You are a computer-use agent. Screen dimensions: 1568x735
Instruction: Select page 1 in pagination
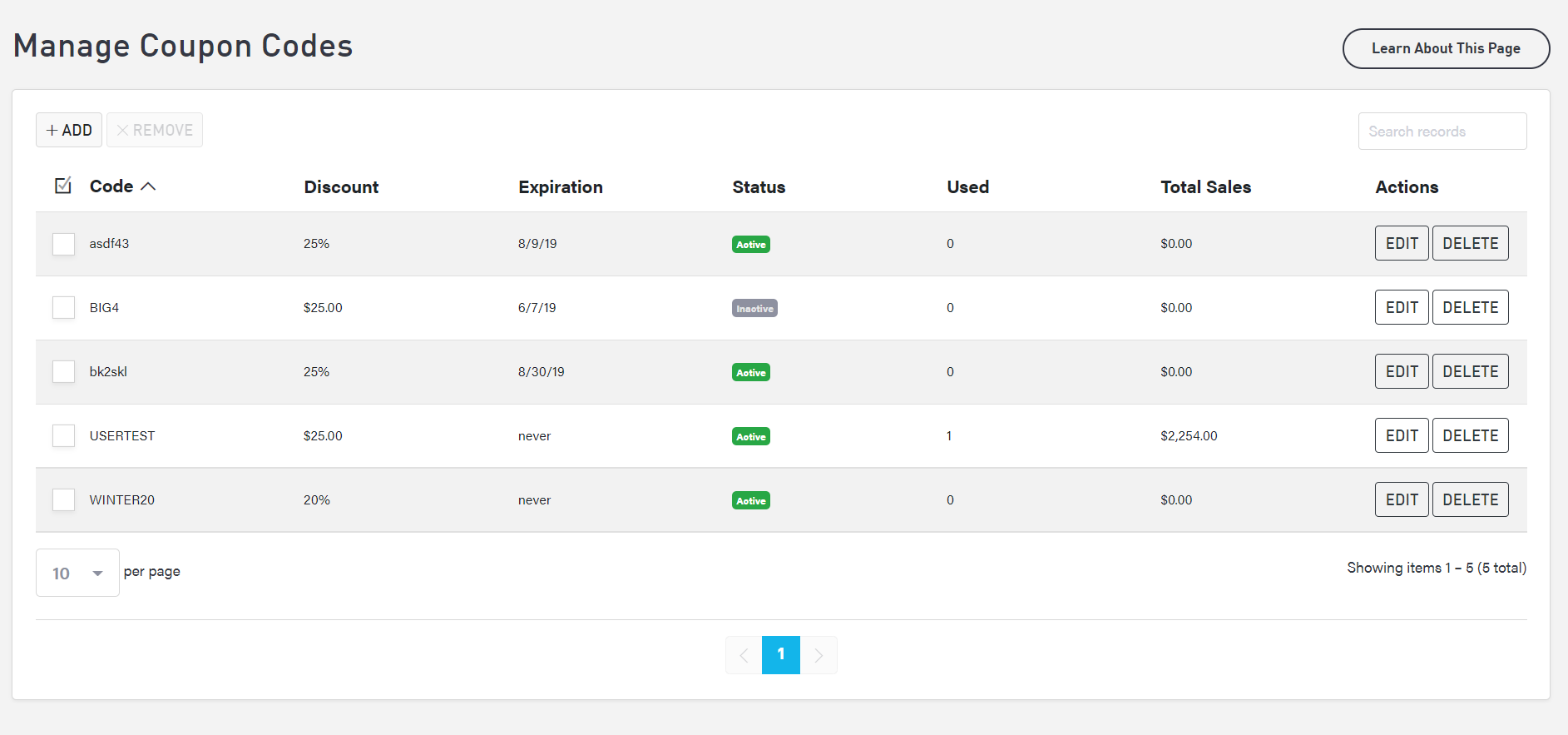pos(780,655)
